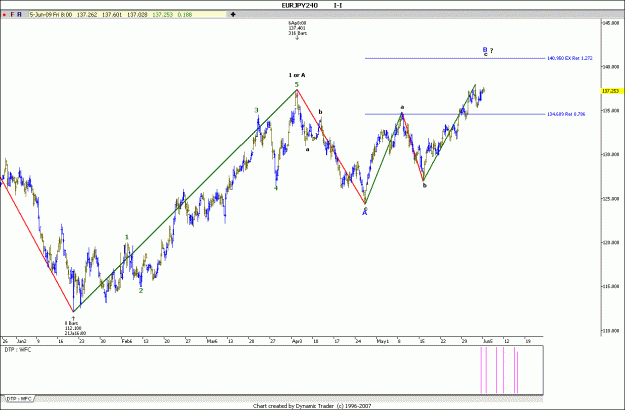
Task: Click the dark red F icon
Action: pos(12,15)
